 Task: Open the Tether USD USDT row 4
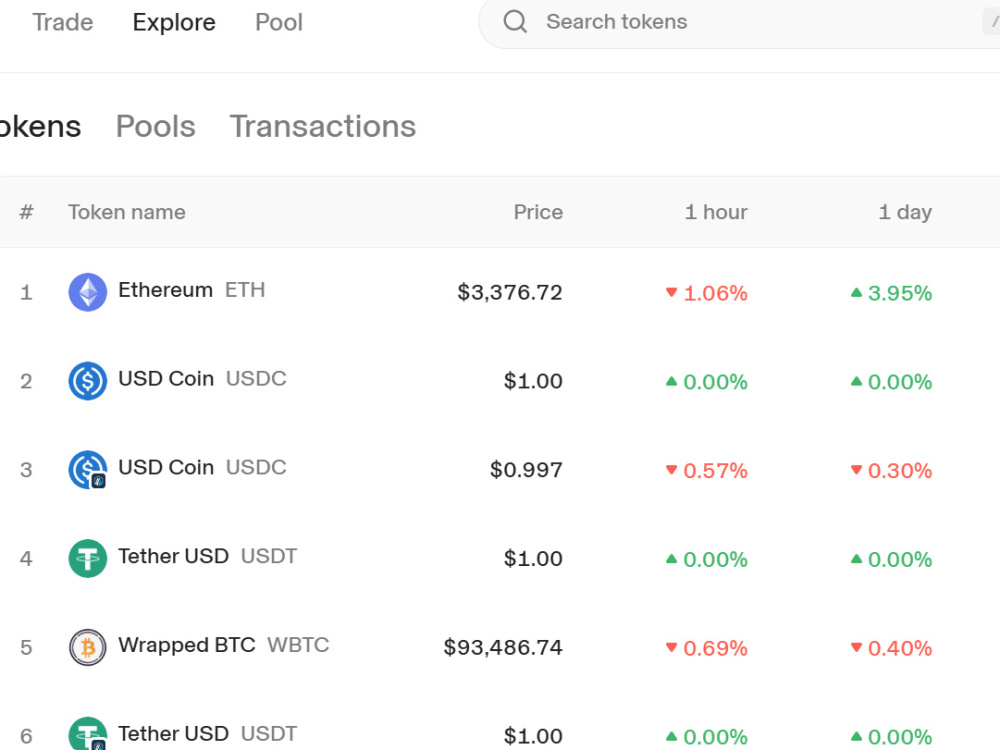tap(500, 558)
